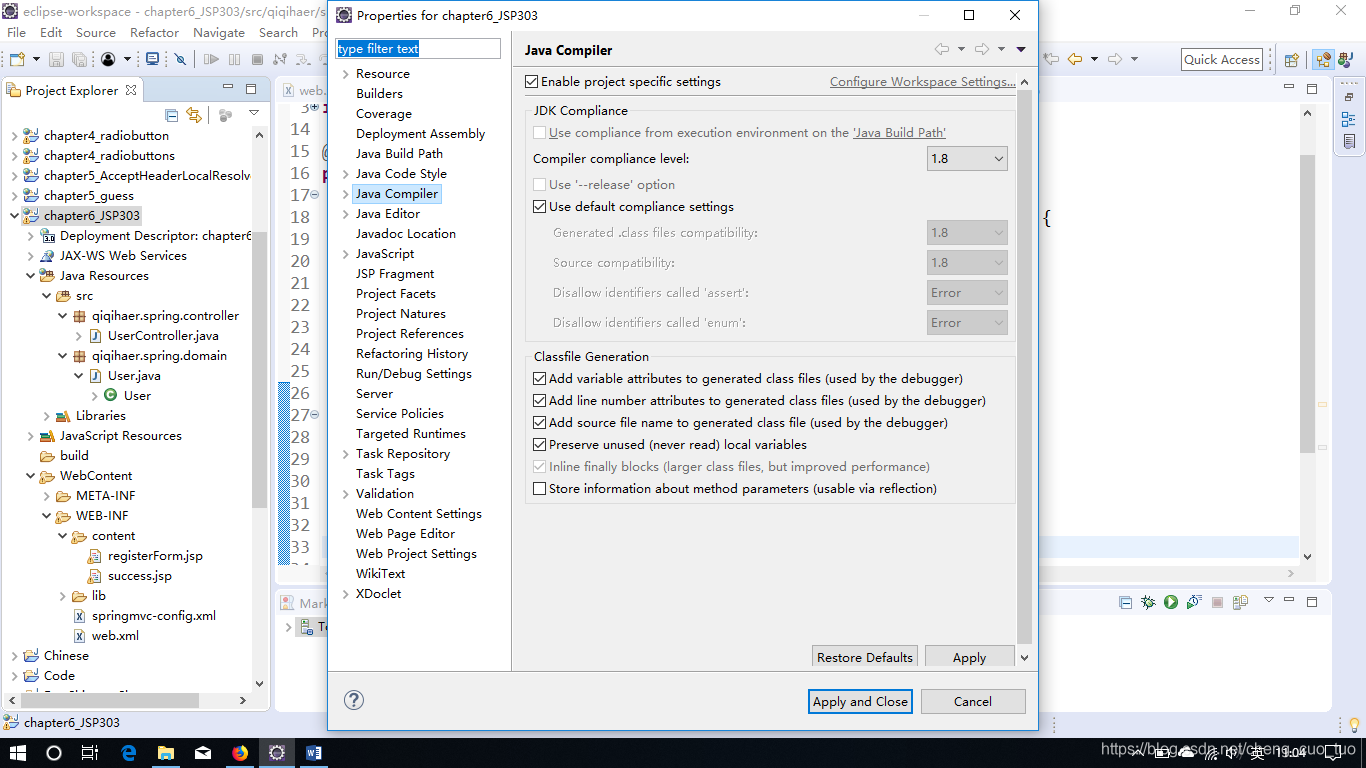This screenshot has width=1366, height=768.
Task: Enable Store information about method parameters
Action: tap(540, 489)
